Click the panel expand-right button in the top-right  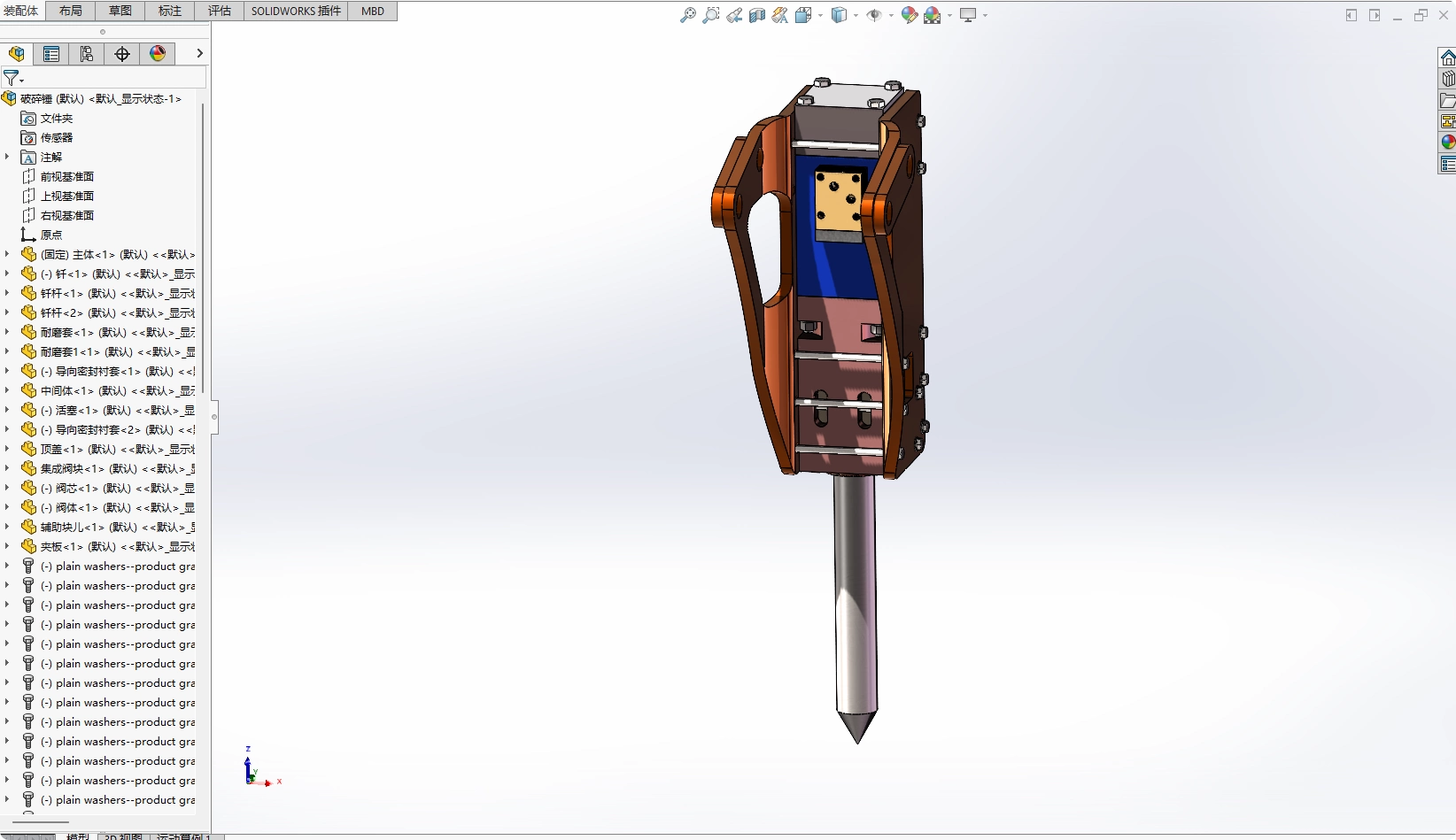coord(1375,15)
